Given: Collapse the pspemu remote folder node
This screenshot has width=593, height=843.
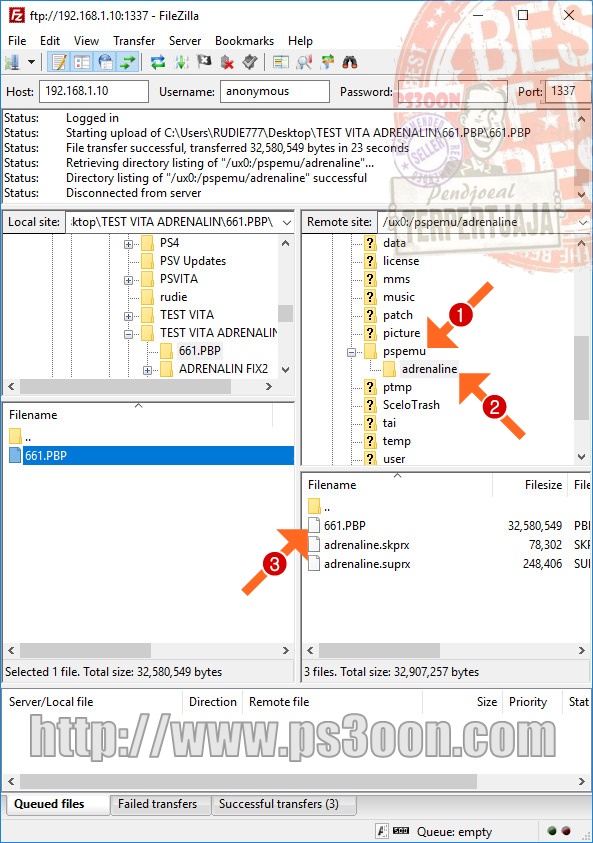Looking at the screenshot, I should pos(352,352).
